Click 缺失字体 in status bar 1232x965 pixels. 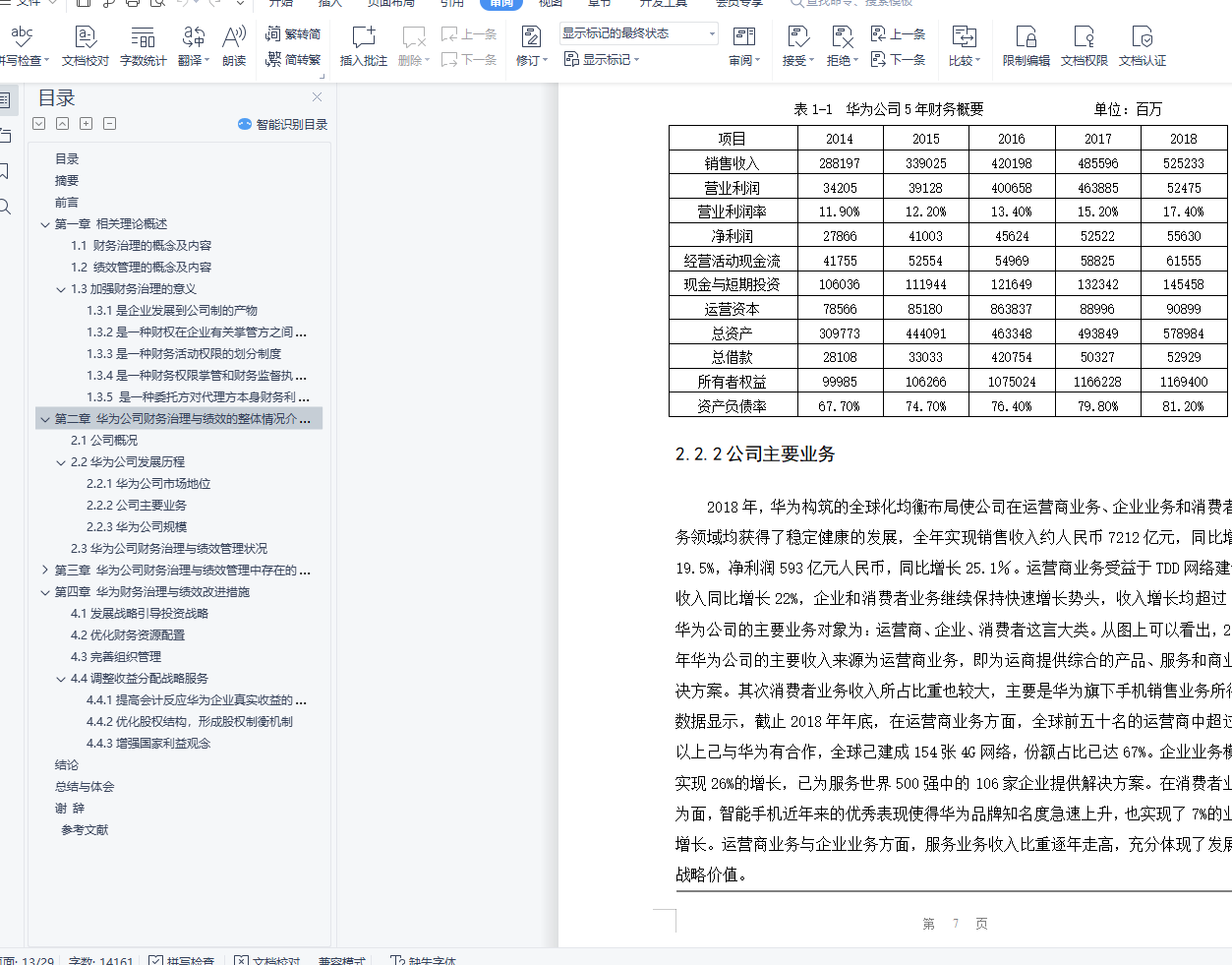pyautogui.click(x=424, y=960)
